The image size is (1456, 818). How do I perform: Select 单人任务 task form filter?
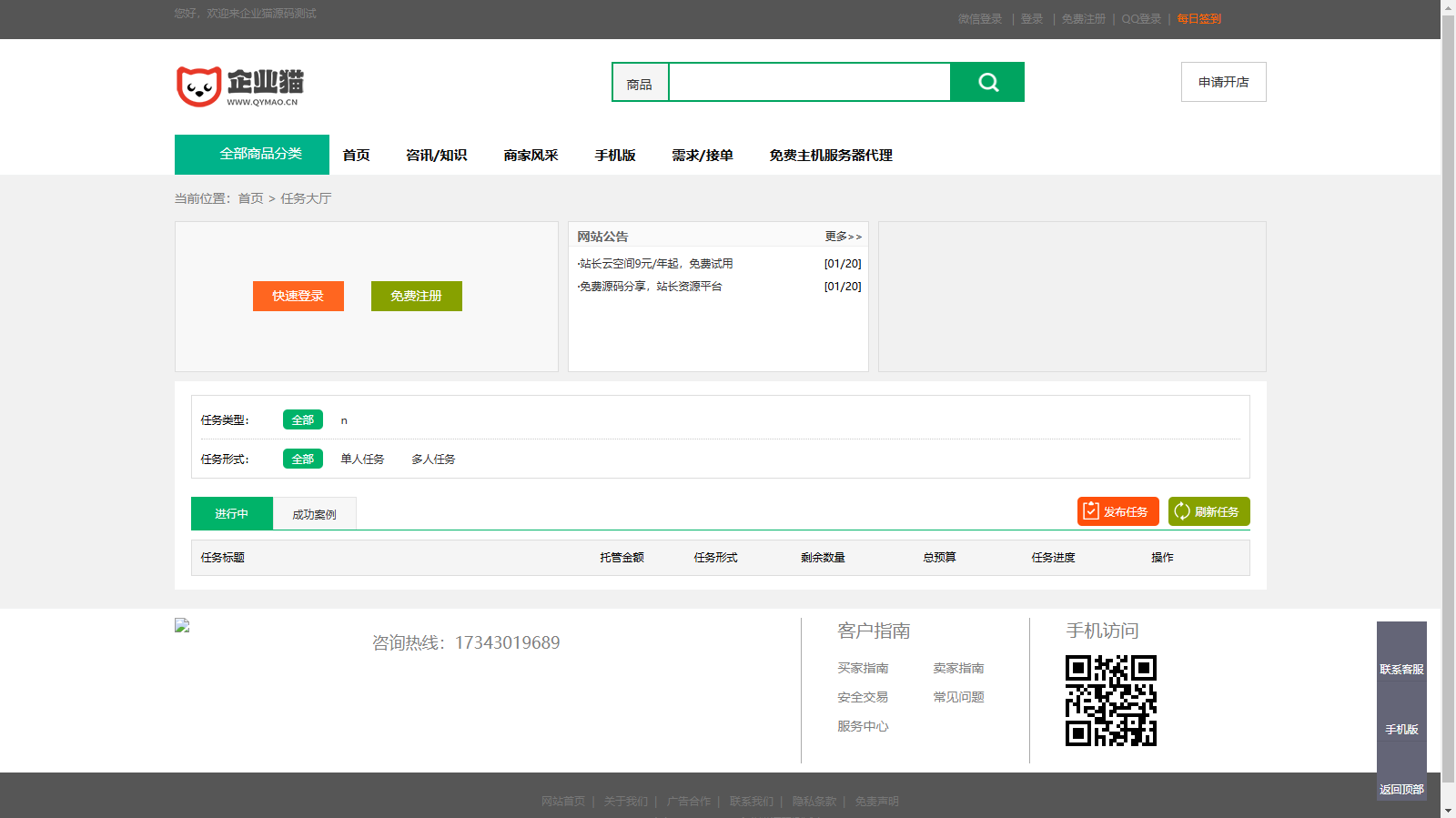(x=362, y=459)
